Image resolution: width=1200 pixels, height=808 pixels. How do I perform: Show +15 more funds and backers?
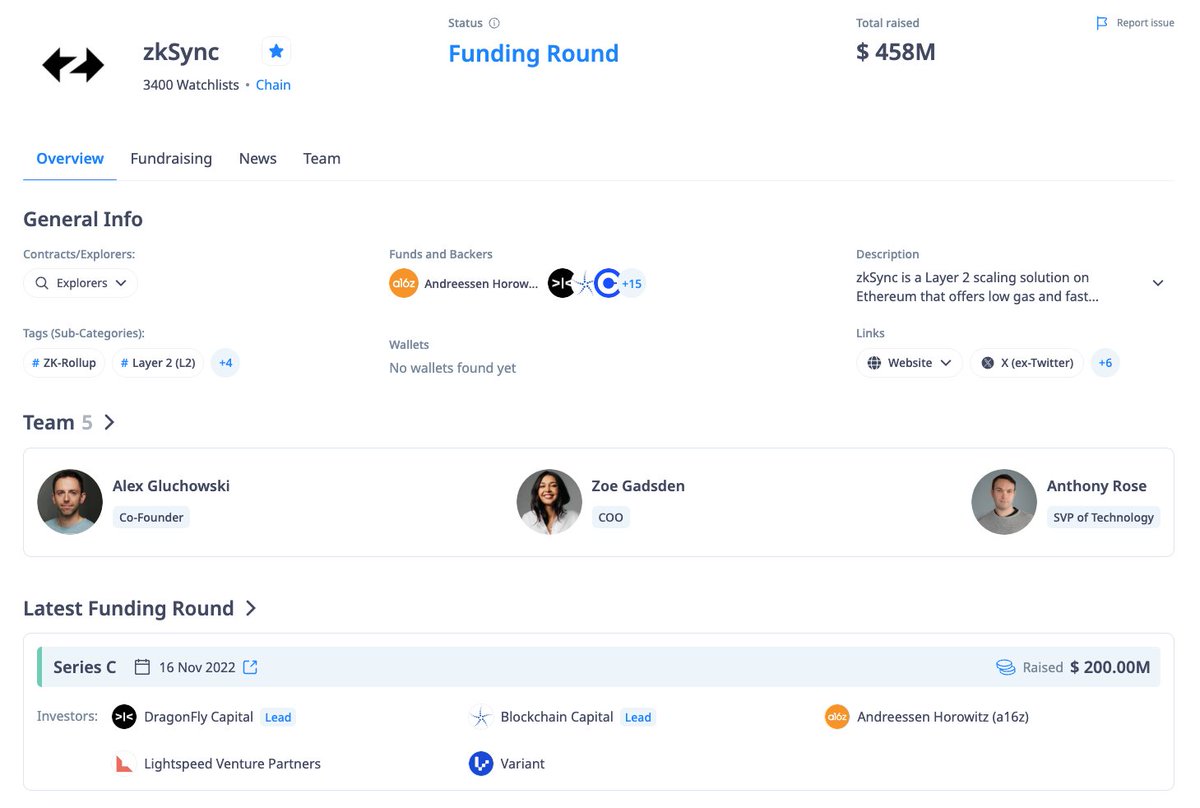[x=632, y=284]
